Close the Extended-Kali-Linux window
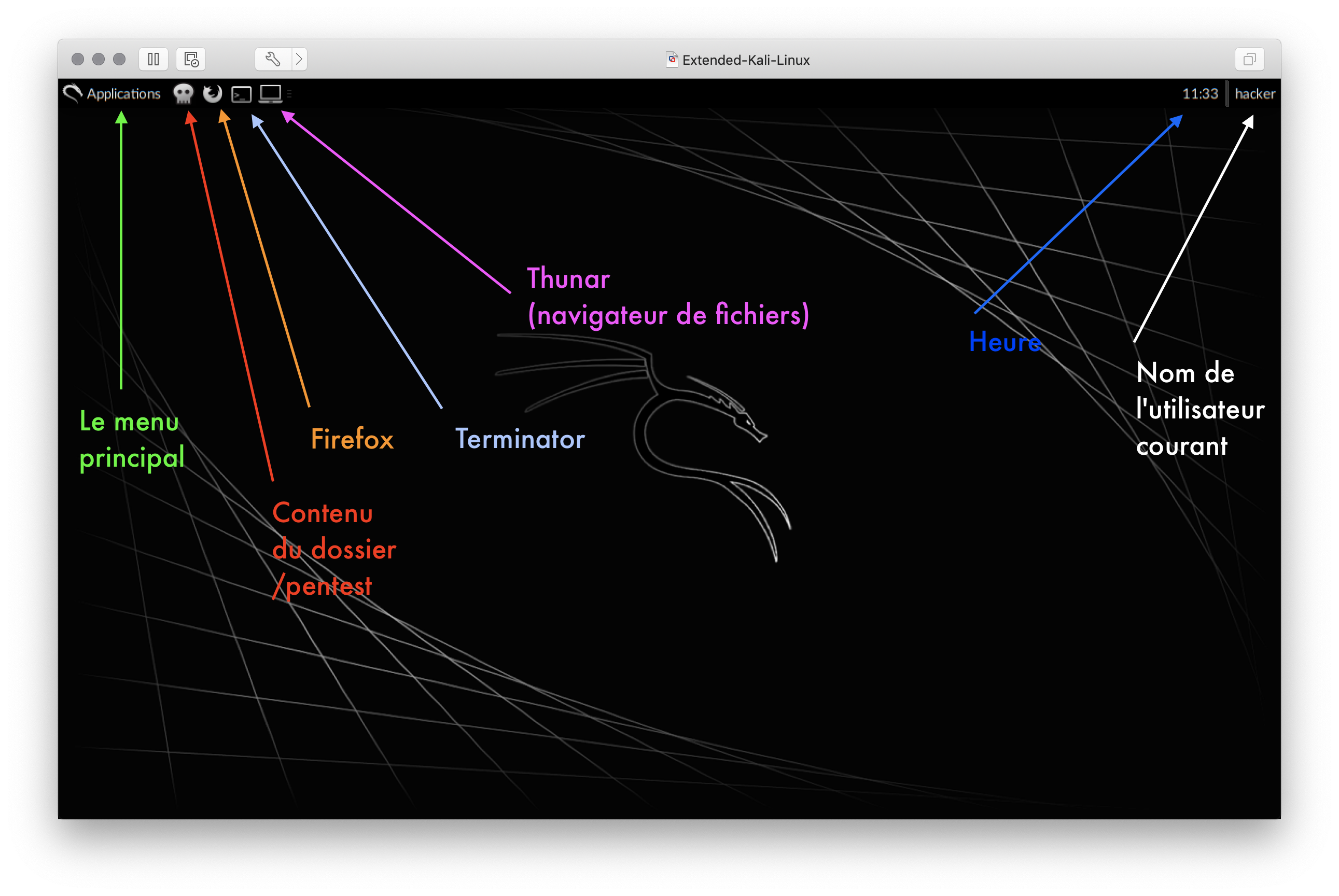The height and width of the screenshot is (896, 1339). pyautogui.click(x=78, y=59)
